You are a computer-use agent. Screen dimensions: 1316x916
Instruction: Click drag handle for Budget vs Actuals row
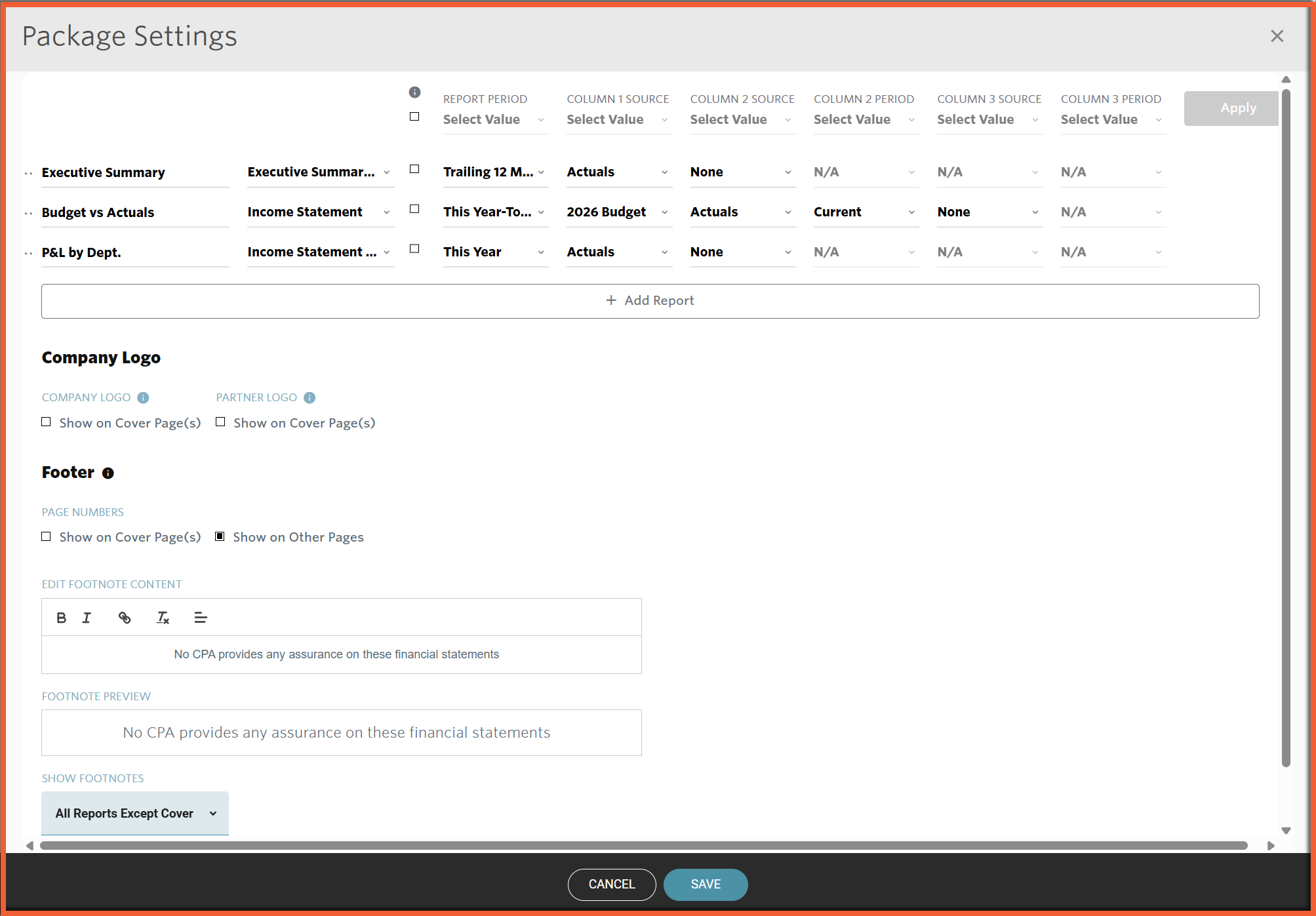point(29,213)
